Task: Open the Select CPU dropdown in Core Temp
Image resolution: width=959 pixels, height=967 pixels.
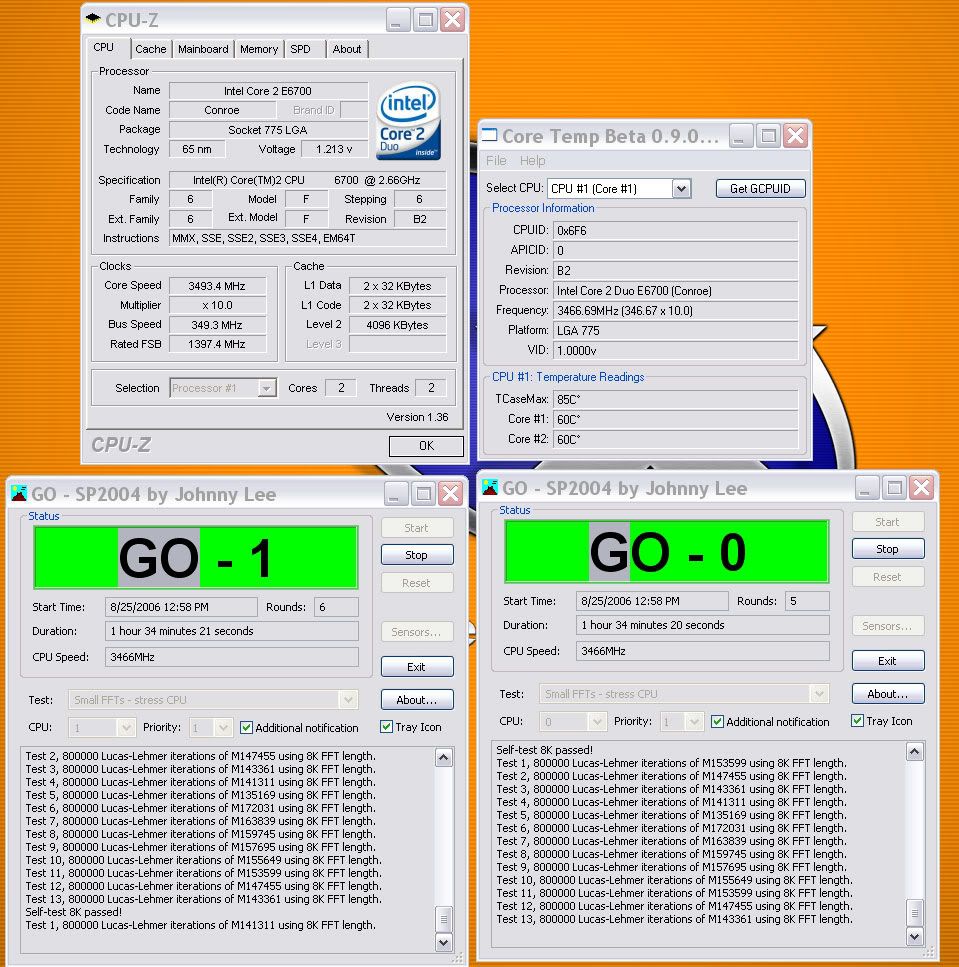Action: 681,189
